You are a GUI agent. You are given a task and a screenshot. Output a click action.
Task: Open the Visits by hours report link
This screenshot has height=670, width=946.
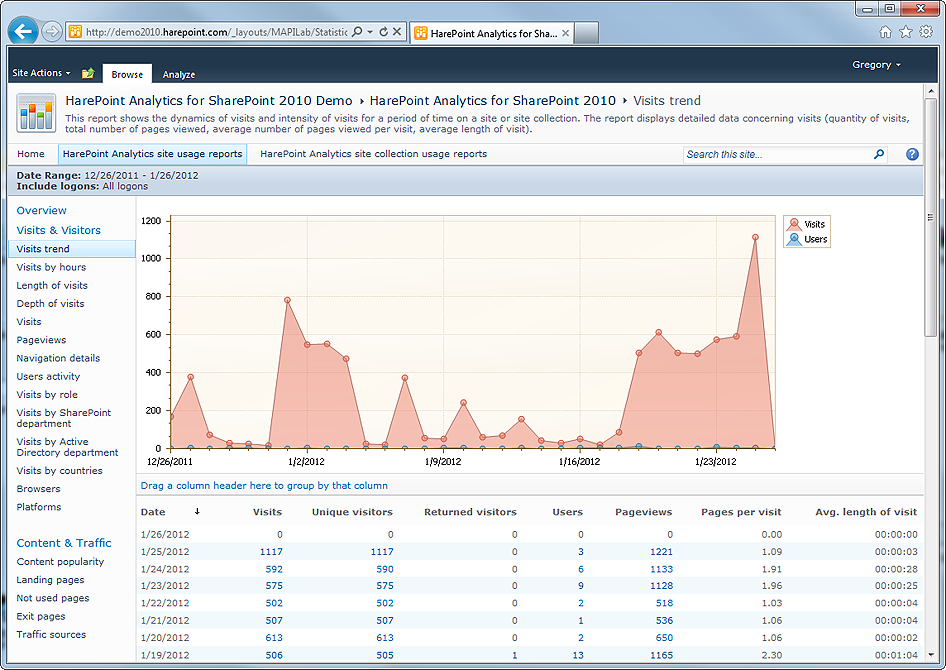[51, 267]
